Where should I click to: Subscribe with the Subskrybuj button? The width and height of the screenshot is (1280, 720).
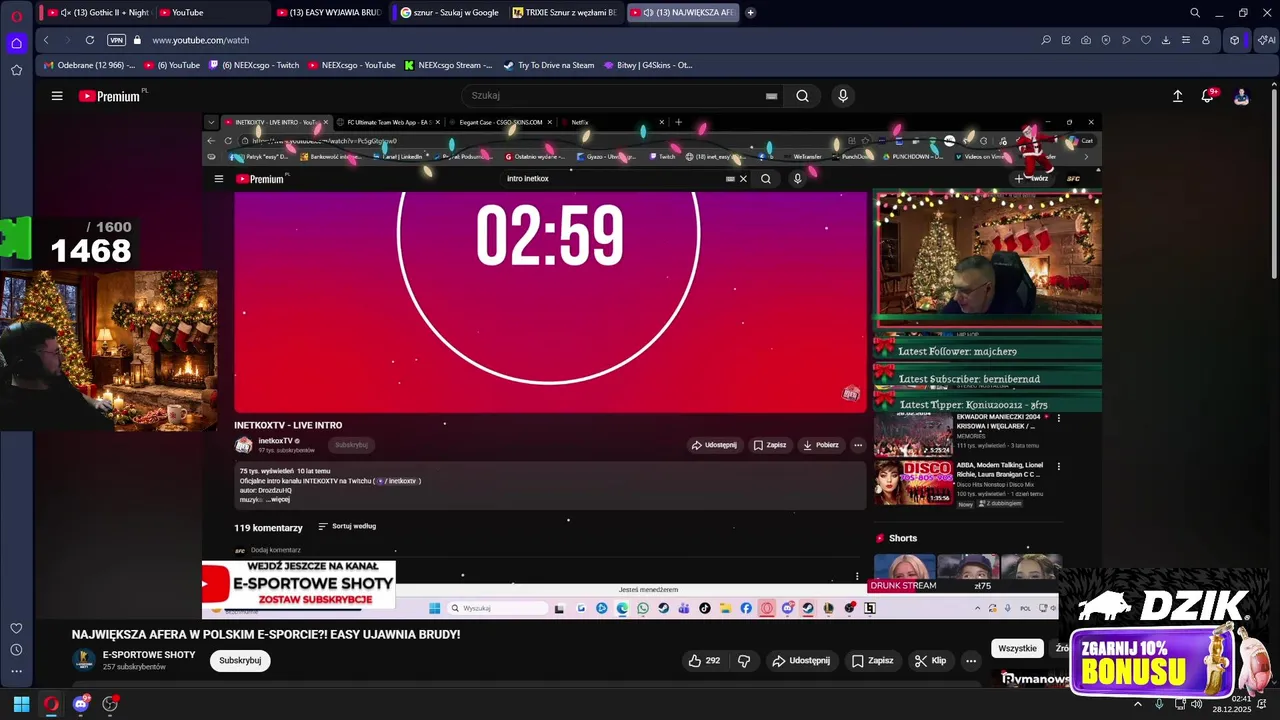pos(240,660)
